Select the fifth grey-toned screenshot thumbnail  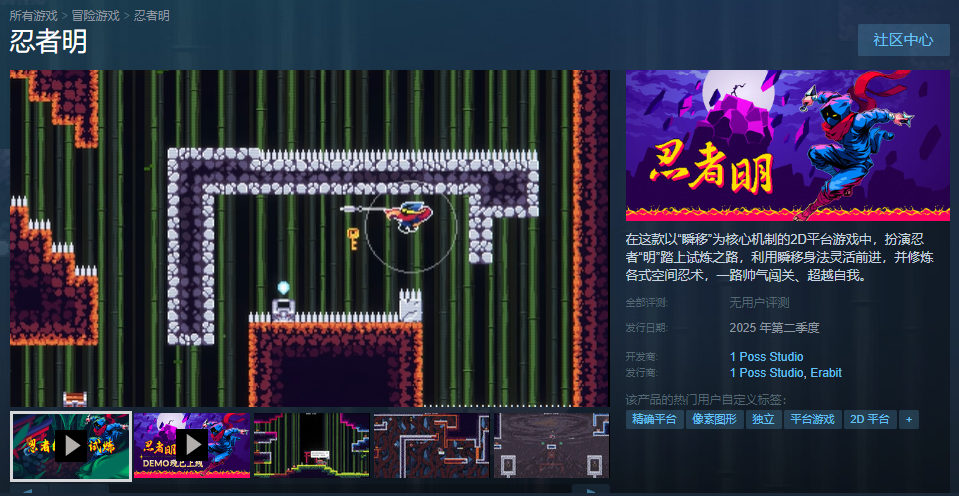pos(552,446)
